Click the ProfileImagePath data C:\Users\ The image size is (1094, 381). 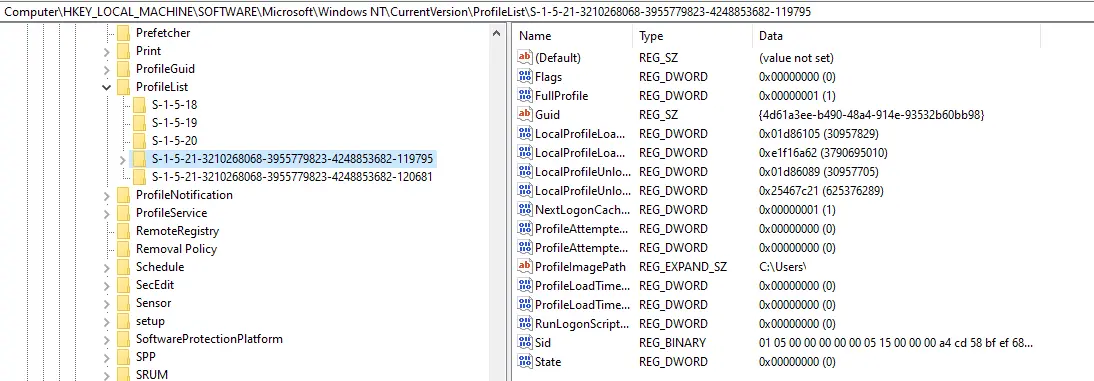782,267
